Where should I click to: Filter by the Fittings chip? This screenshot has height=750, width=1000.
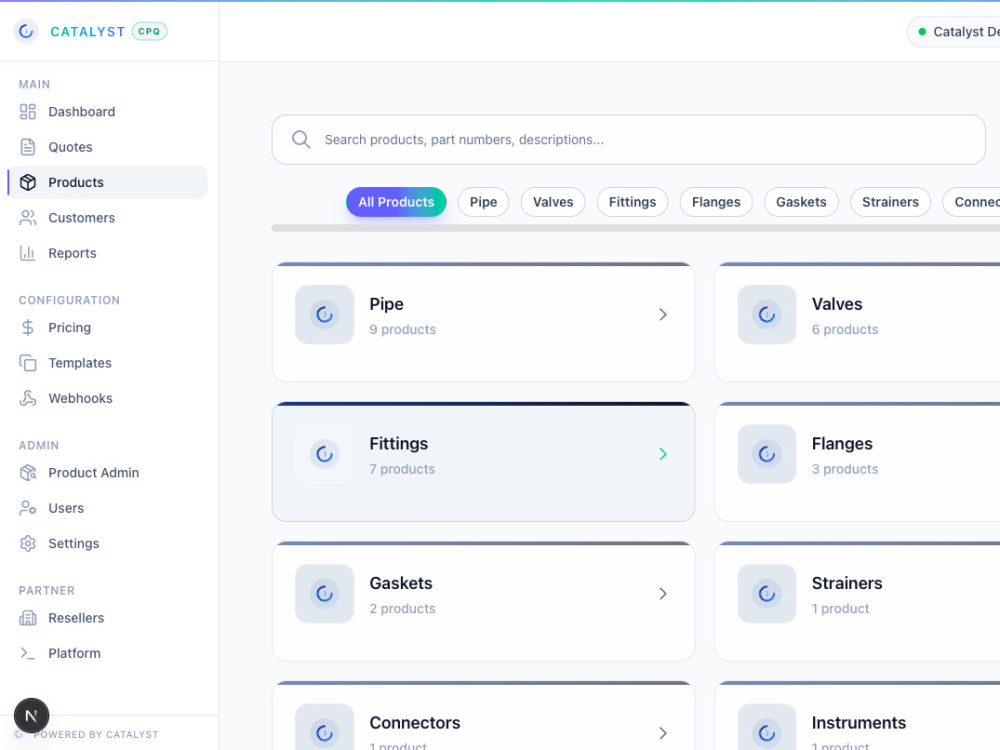tap(632, 202)
